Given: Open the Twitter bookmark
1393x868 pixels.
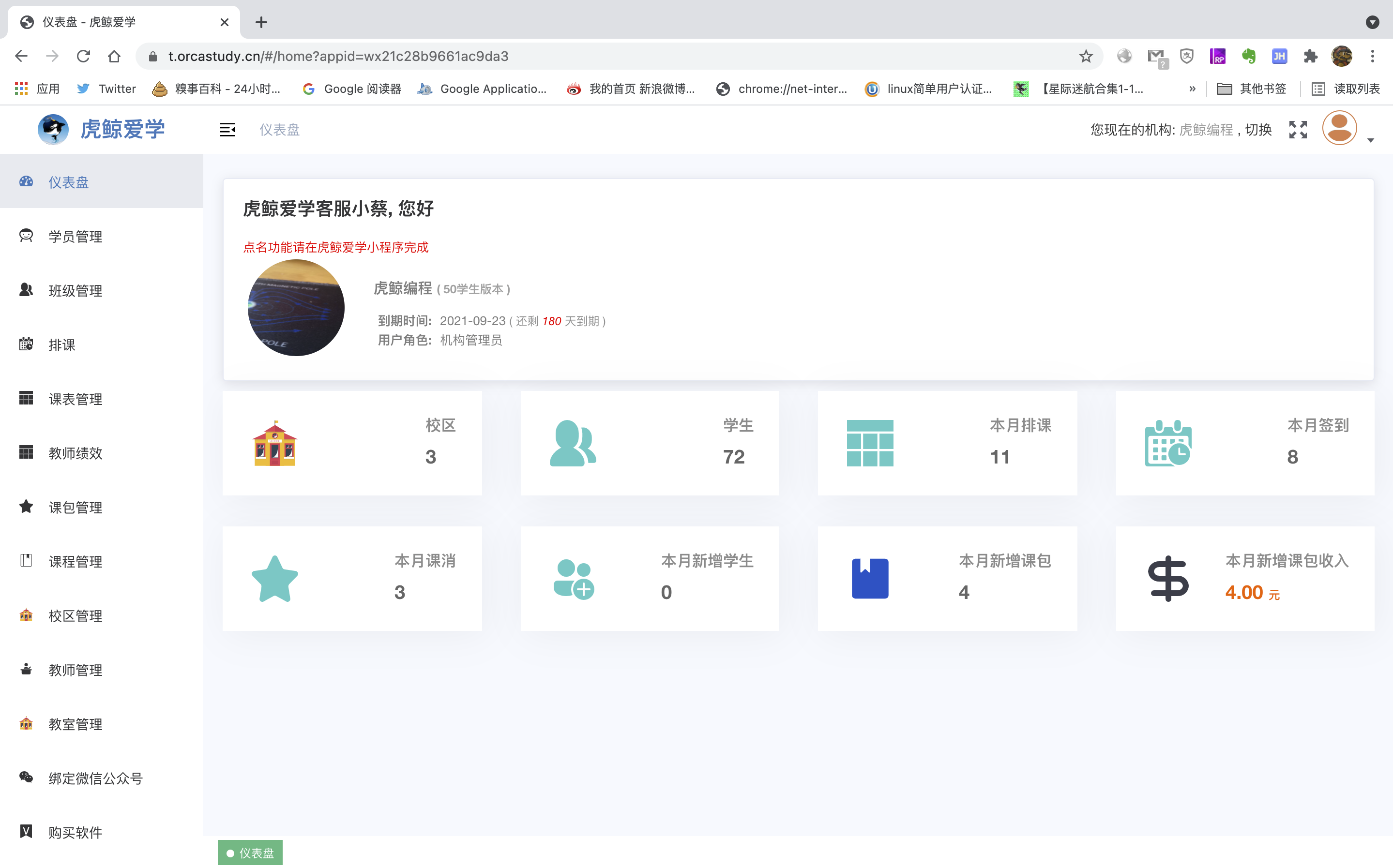Looking at the screenshot, I should (106, 89).
